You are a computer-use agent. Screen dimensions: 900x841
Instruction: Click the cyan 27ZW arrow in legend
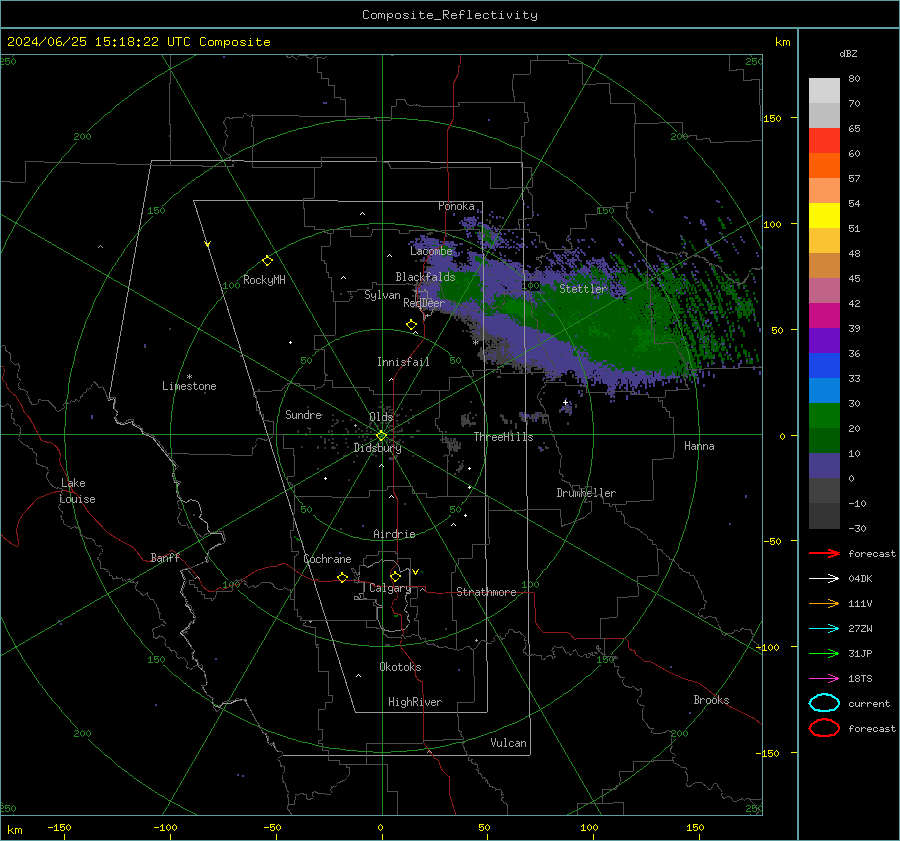pos(824,629)
